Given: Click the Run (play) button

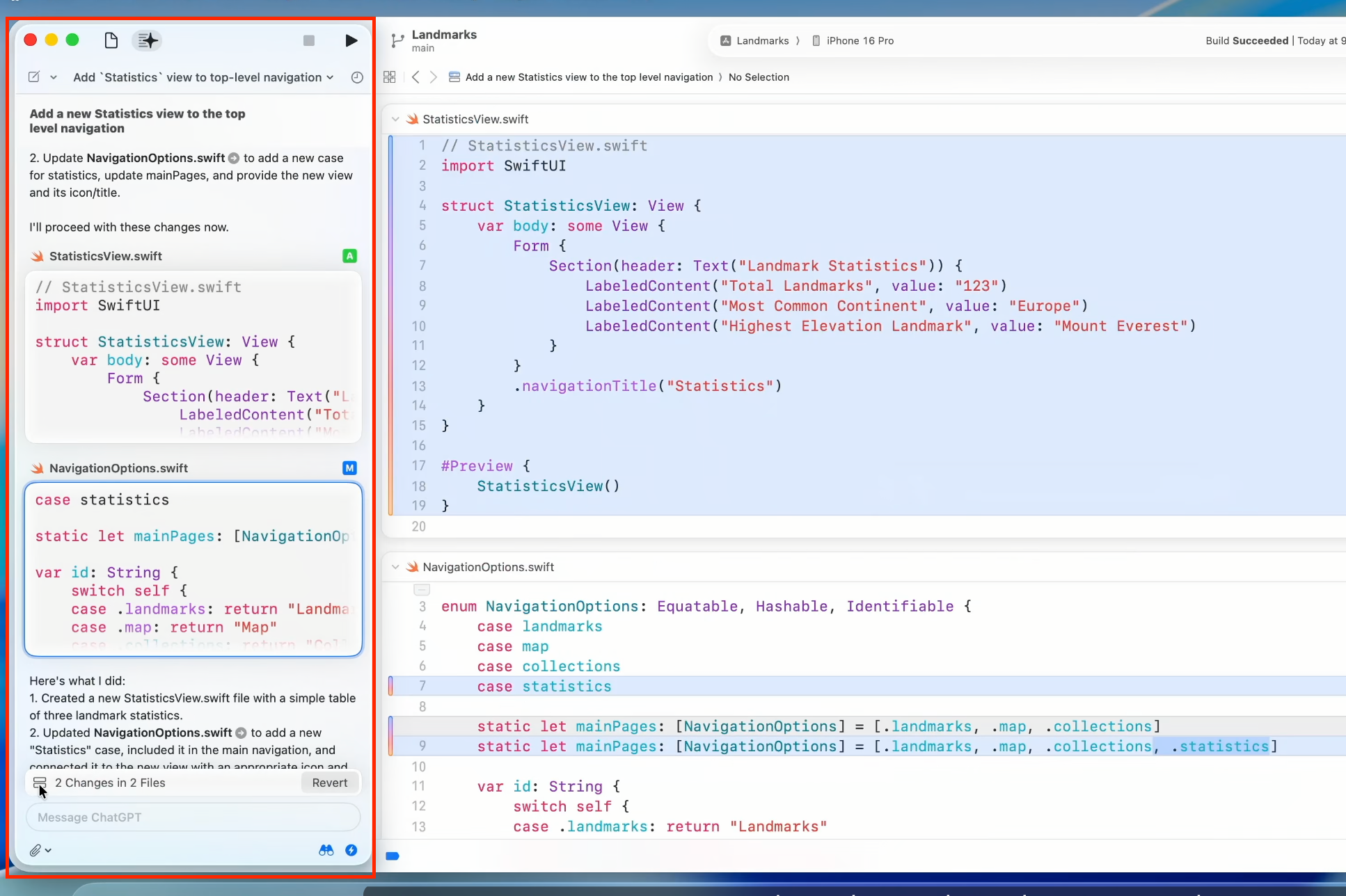Looking at the screenshot, I should coord(351,40).
